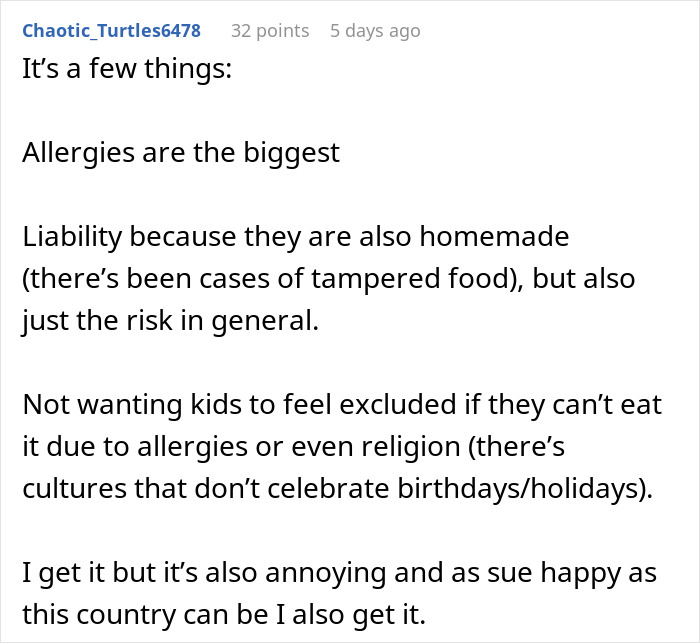Open the Chaotic_Turtles6478 user profile
The width and height of the screenshot is (700, 643).
tap(111, 31)
